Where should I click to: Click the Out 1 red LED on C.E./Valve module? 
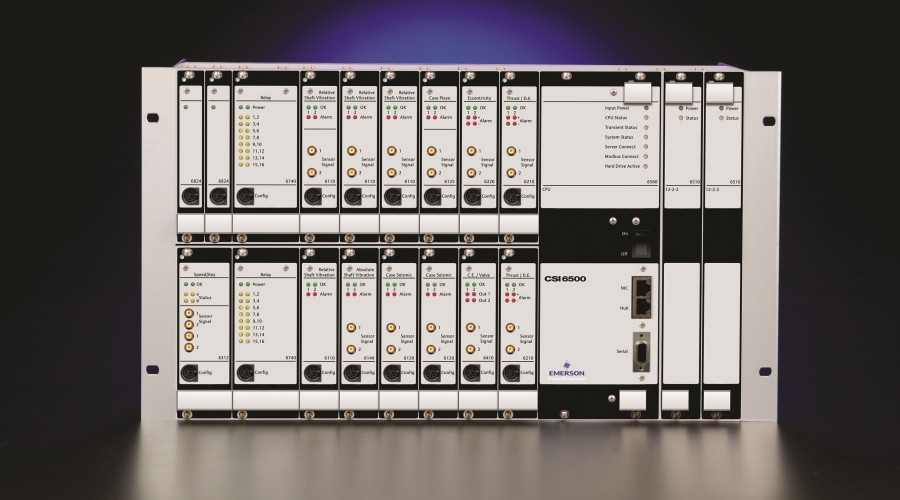468,294
